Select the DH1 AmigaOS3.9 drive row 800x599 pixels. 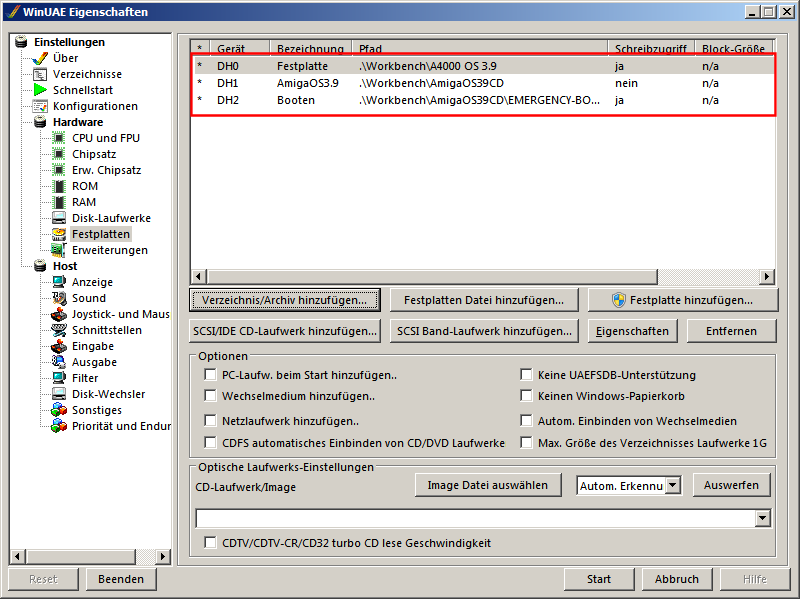[400, 83]
